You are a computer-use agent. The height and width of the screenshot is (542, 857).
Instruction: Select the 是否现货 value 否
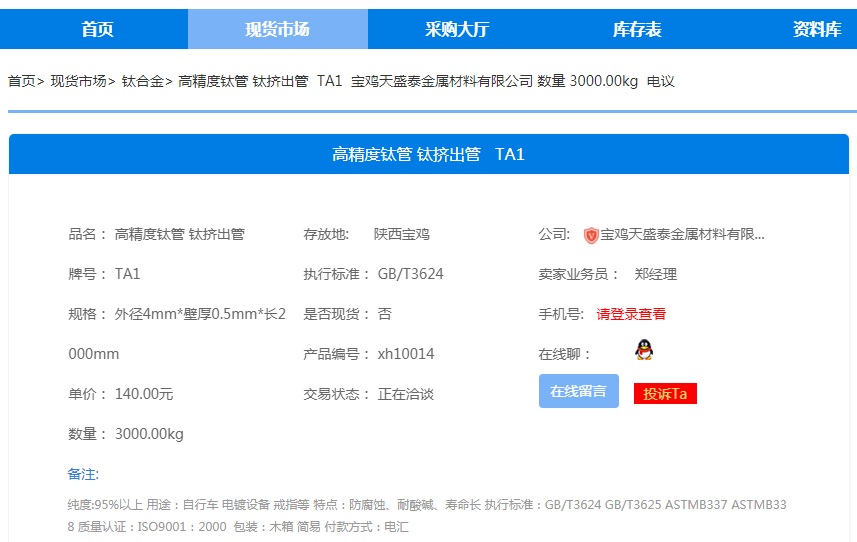tap(385, 314)
